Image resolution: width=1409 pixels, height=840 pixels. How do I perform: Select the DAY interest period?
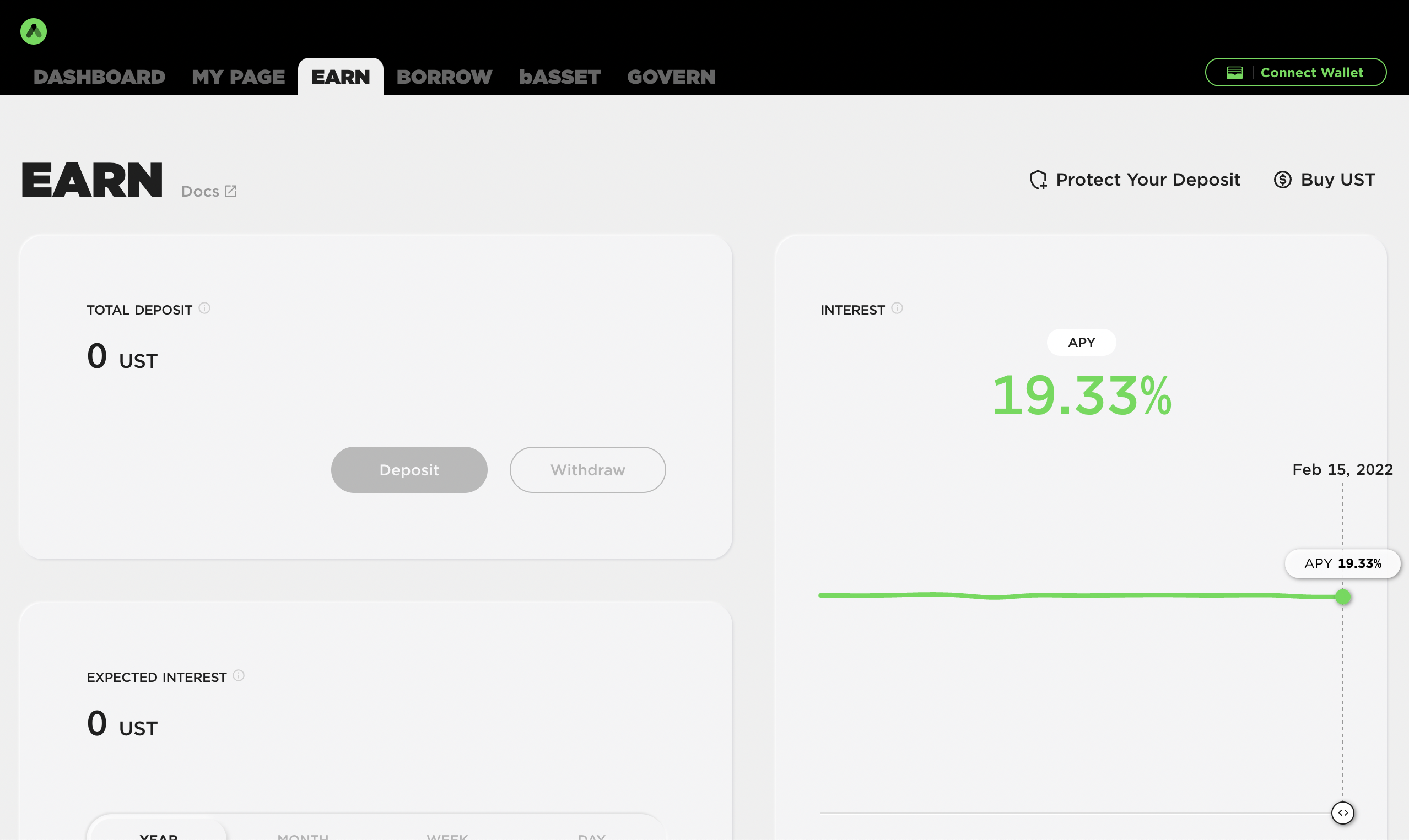pyautogui.click(x=592, y=836)
